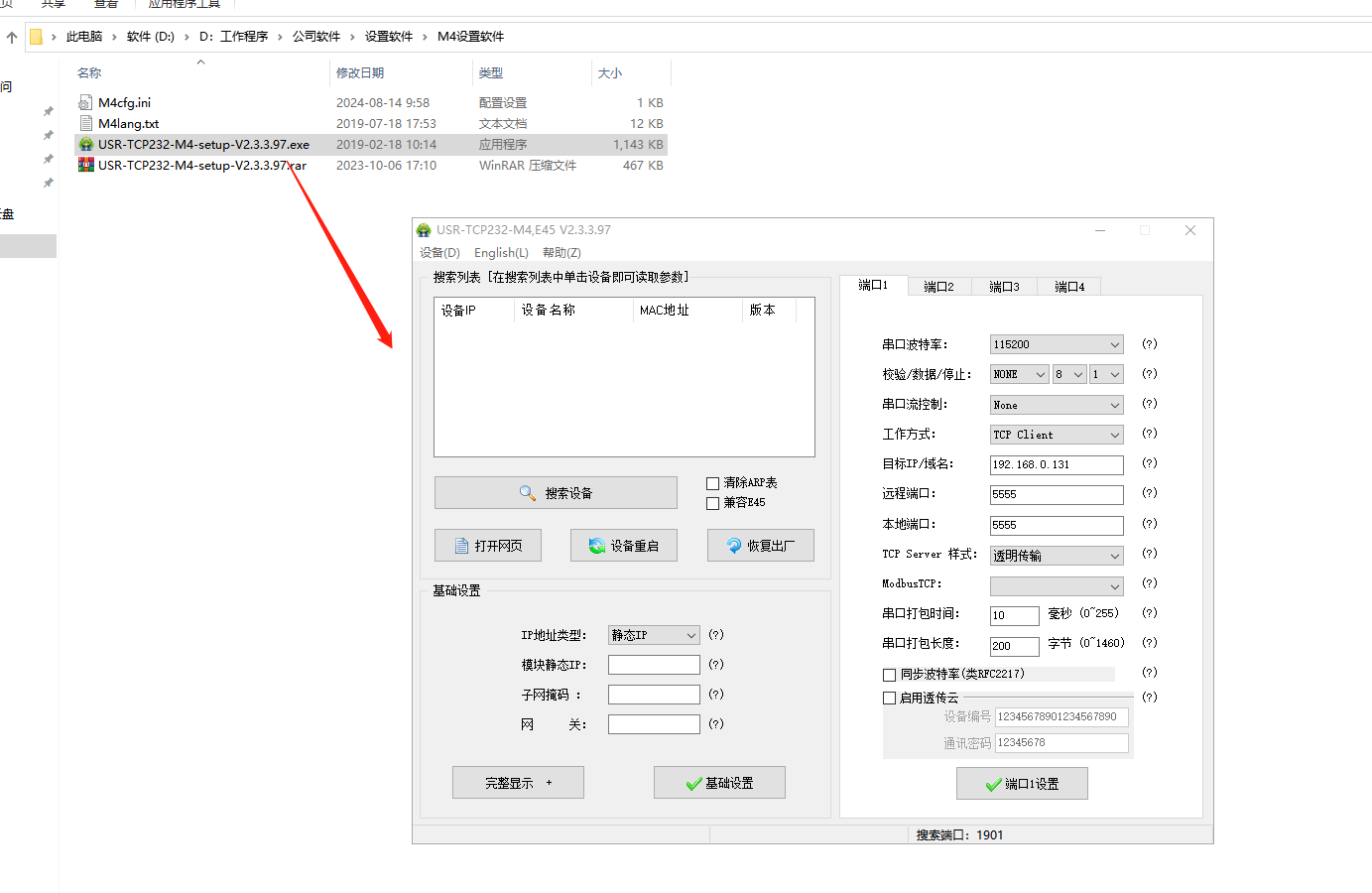
Task: Click the restore icon on 恢复出厂 button
Action: click(734, 546)
